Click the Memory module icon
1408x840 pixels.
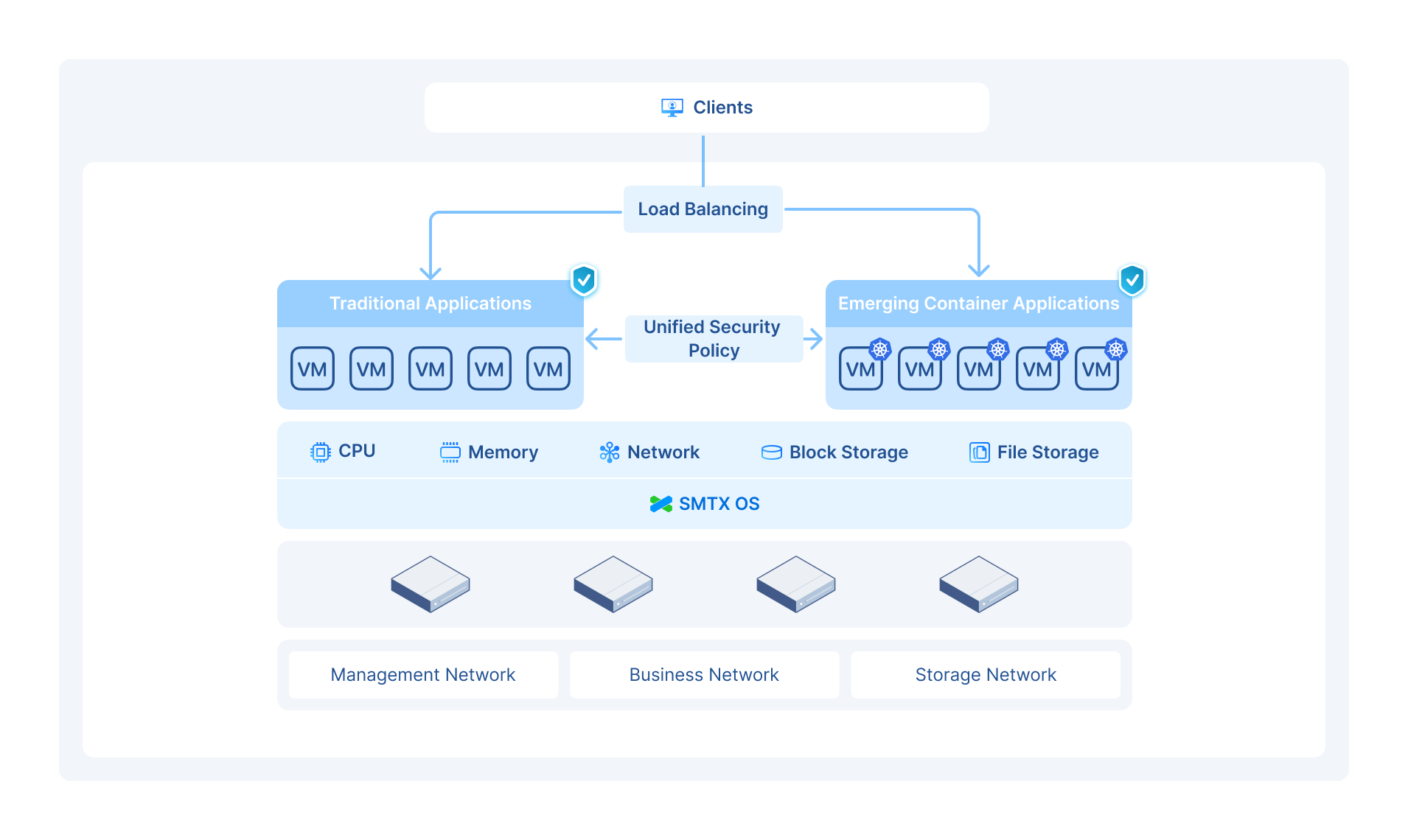pos(450,452)
